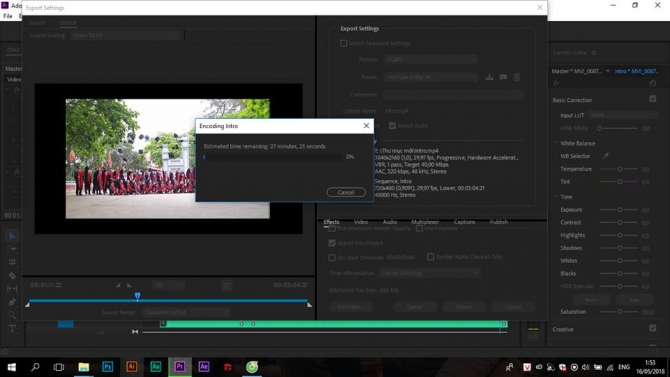Viewport: 670px width, 377px height.
Task: Click the aspect ratio correction icon
Action: pyautogui.click(x=227, y=285)
